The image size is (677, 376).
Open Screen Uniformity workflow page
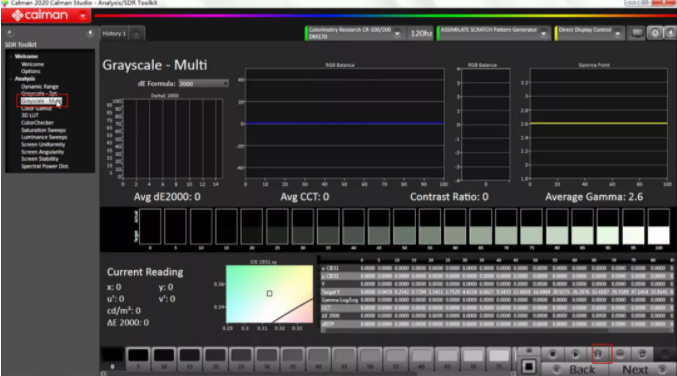coord(43,145)
